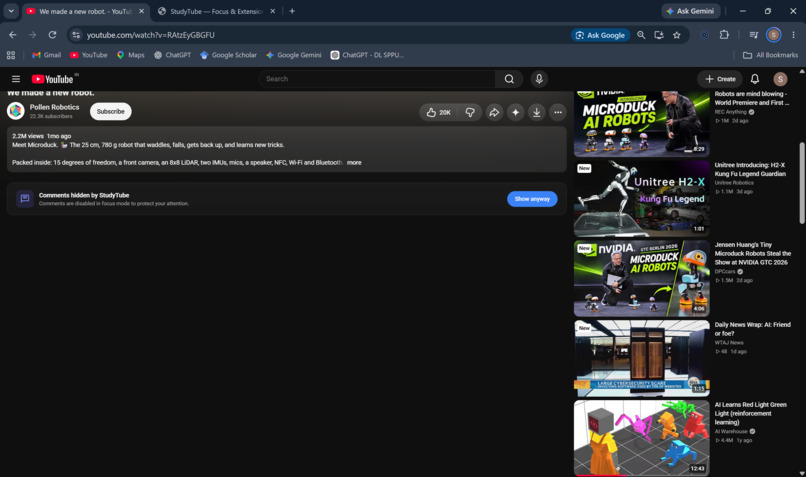806x477 pixels.
Task: Click the scrollbar down arrow
Action: (802, 473)
